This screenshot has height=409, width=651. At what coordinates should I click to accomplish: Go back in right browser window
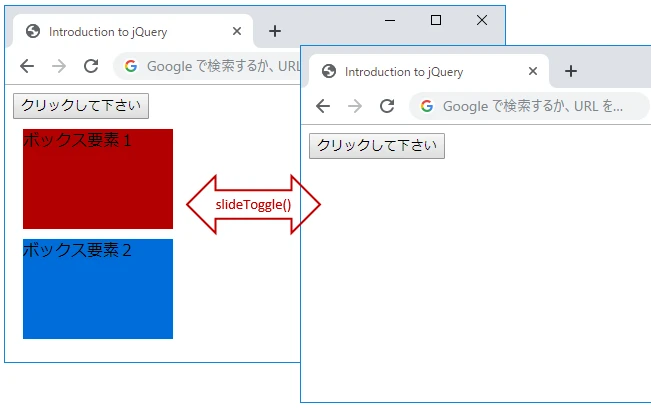pos(323,106)
